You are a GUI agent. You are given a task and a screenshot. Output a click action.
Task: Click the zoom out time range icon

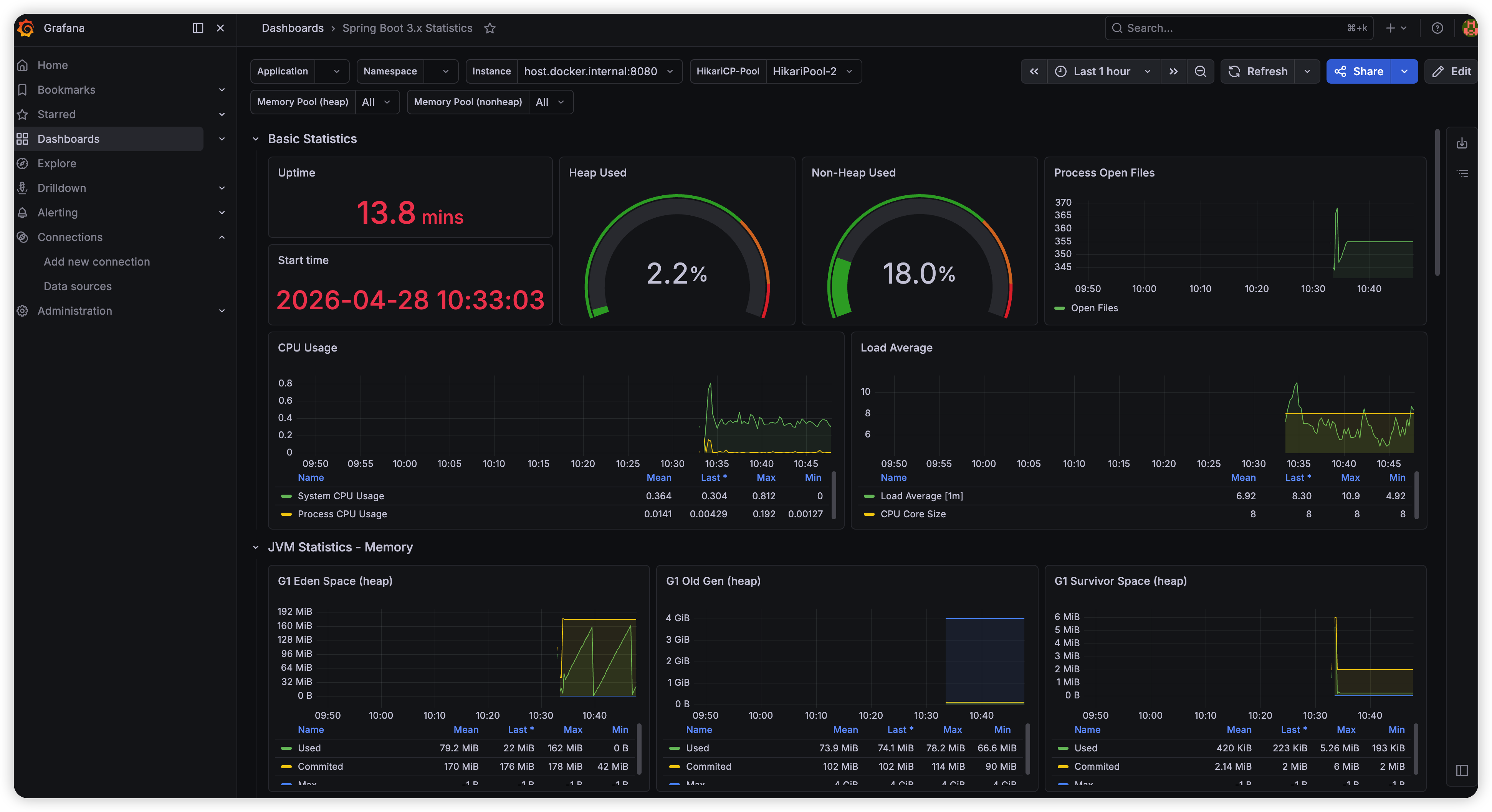click(x=1200, y=71)
